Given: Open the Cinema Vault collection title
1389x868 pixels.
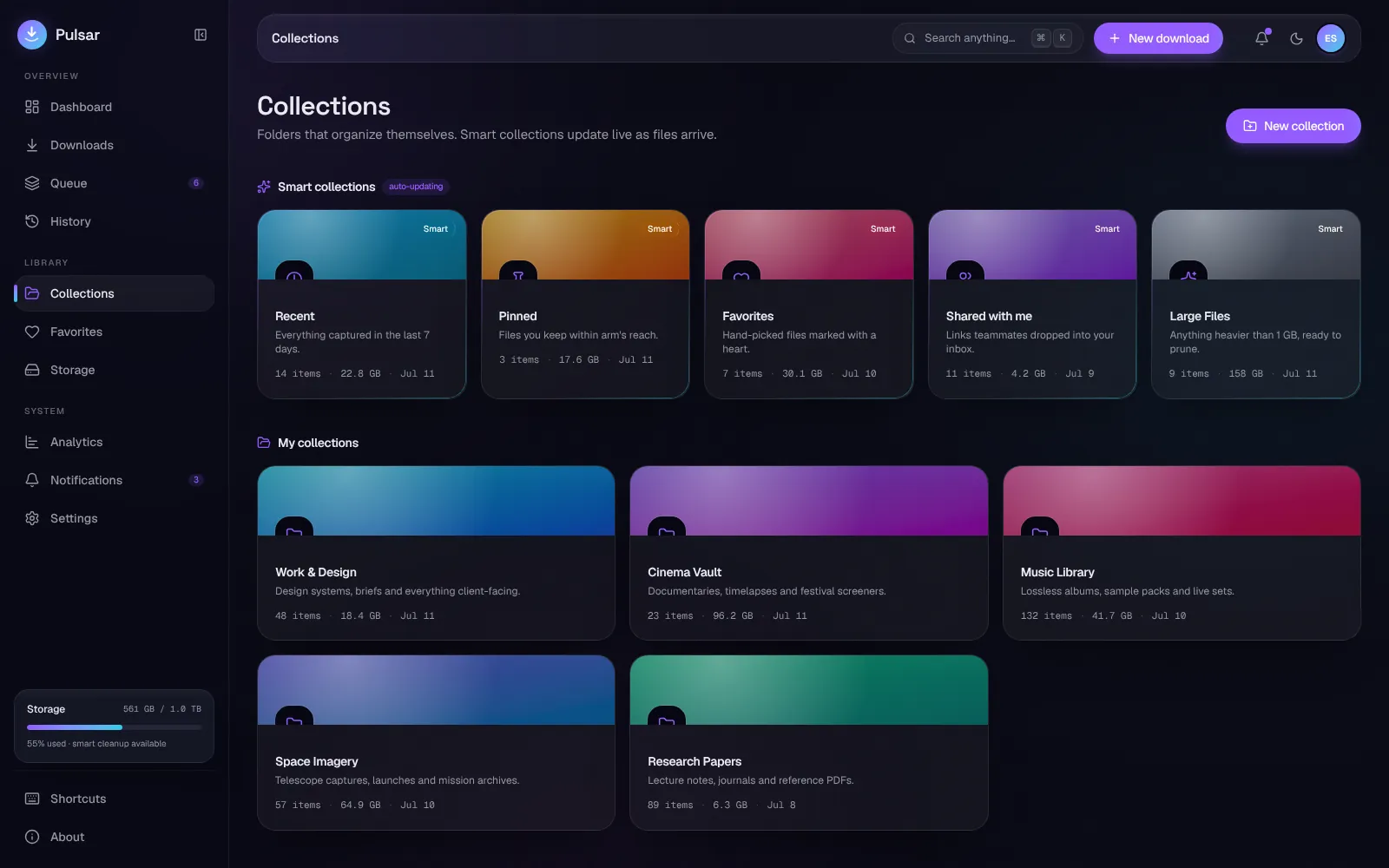Looking at the screenshot, I should click(x=684, y=572).
